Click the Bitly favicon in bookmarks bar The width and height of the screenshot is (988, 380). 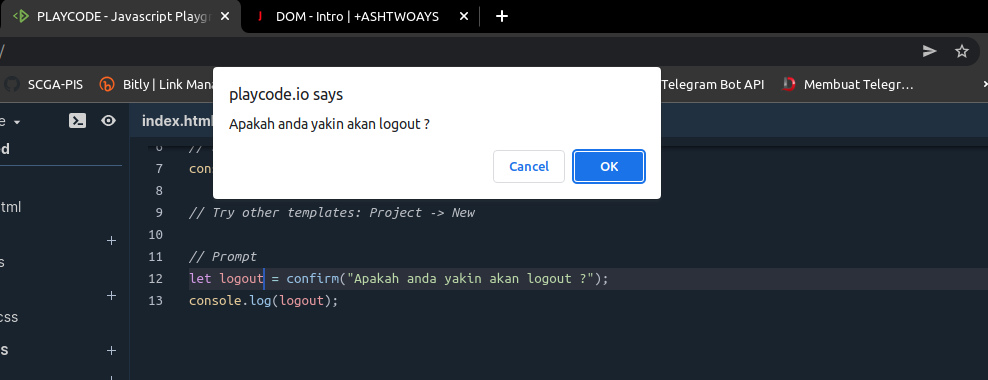pos(107,84)
